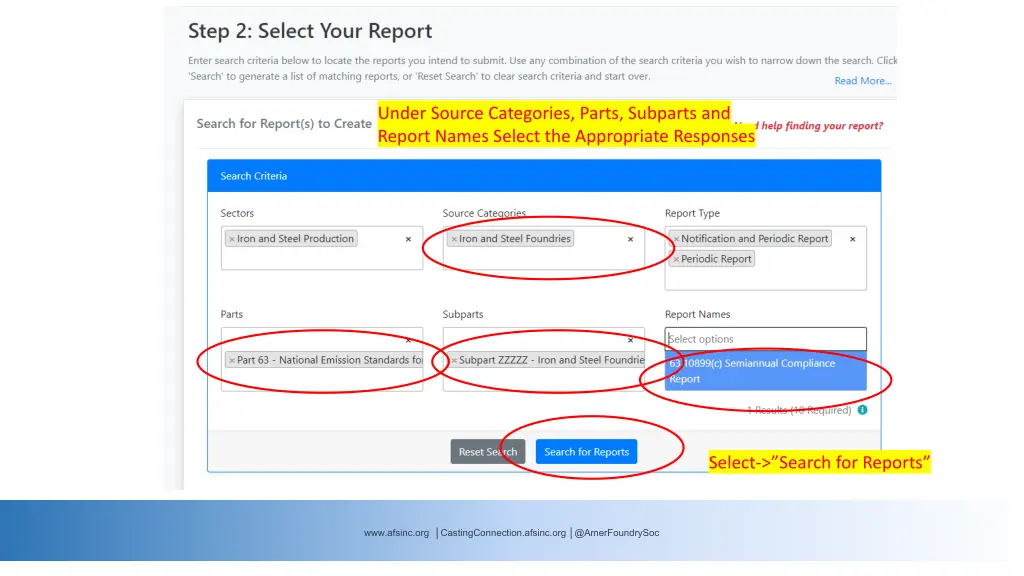Click the Search Criteria panel header

pyautogui.click(x=544, y=176)
